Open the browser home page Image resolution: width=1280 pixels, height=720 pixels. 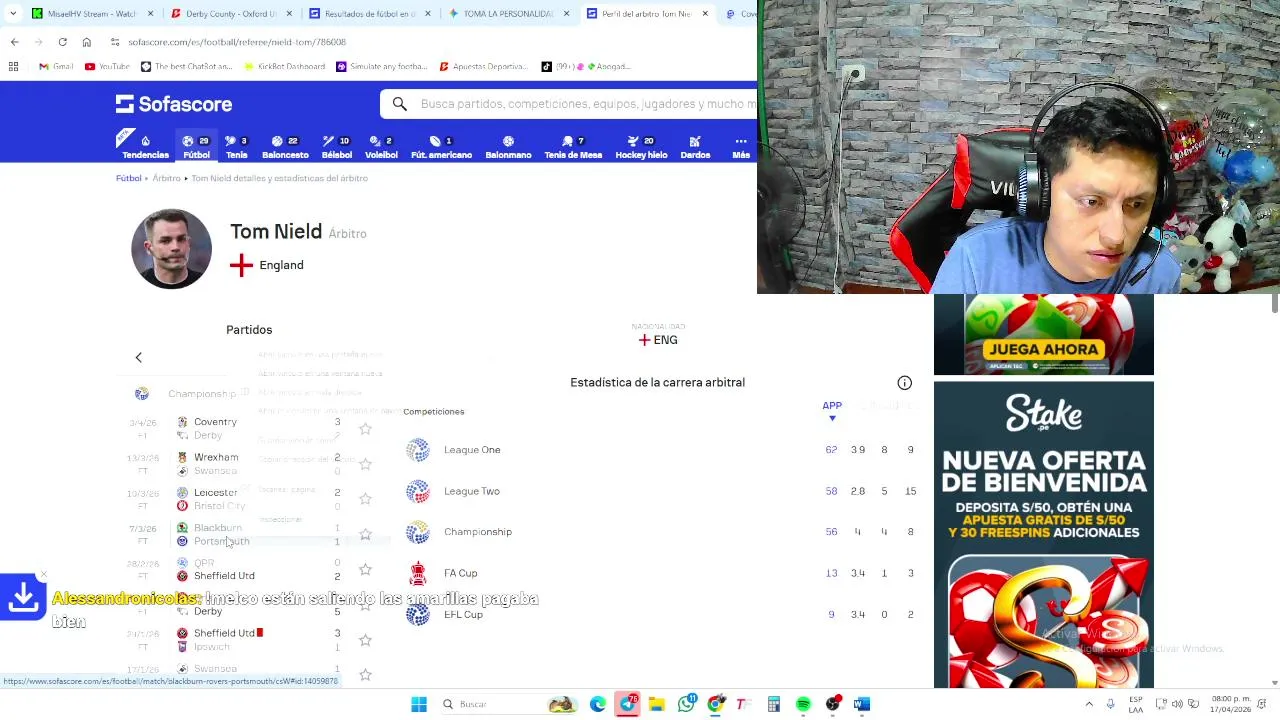[x=86, y=42]
